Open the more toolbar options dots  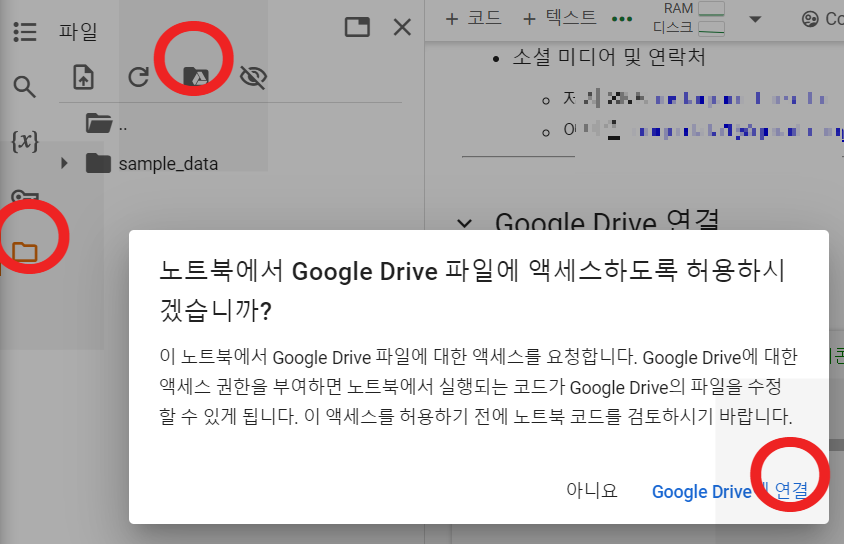pyautogui.click(x=622, y=19)
